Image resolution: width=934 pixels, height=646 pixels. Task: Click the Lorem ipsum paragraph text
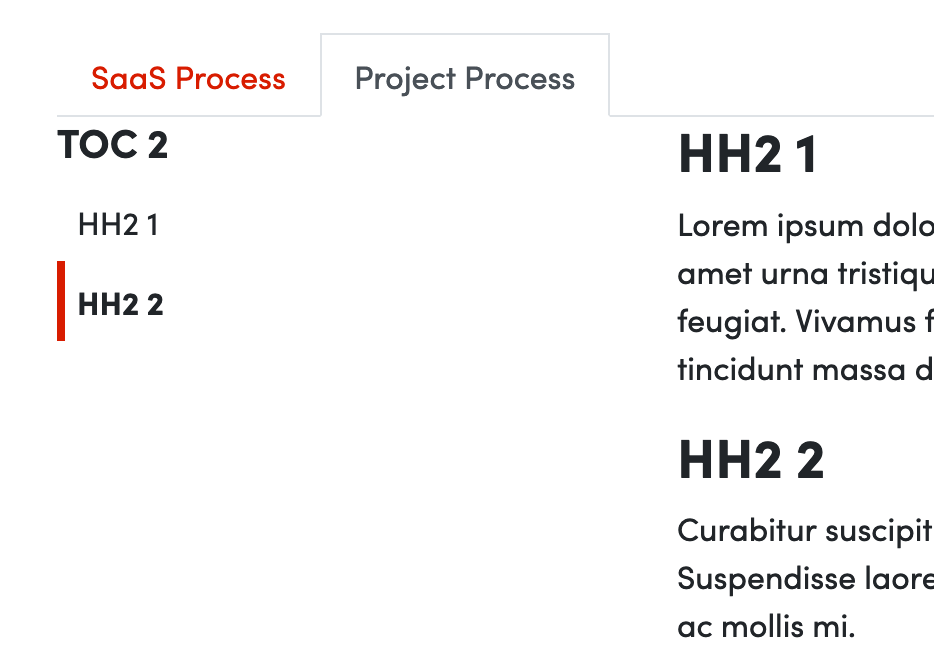click(x=800, y=297)
